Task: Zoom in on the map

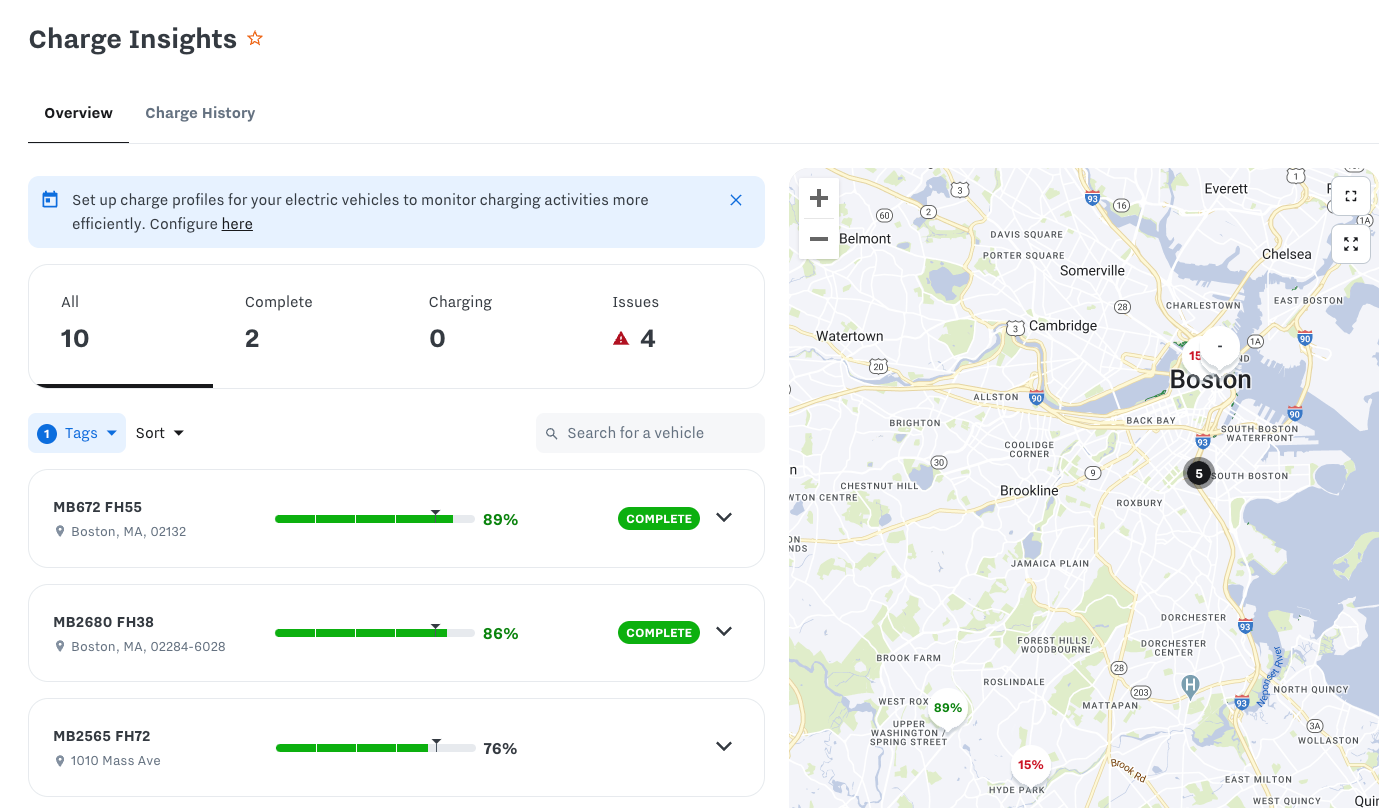Action: tap(818, 197)
